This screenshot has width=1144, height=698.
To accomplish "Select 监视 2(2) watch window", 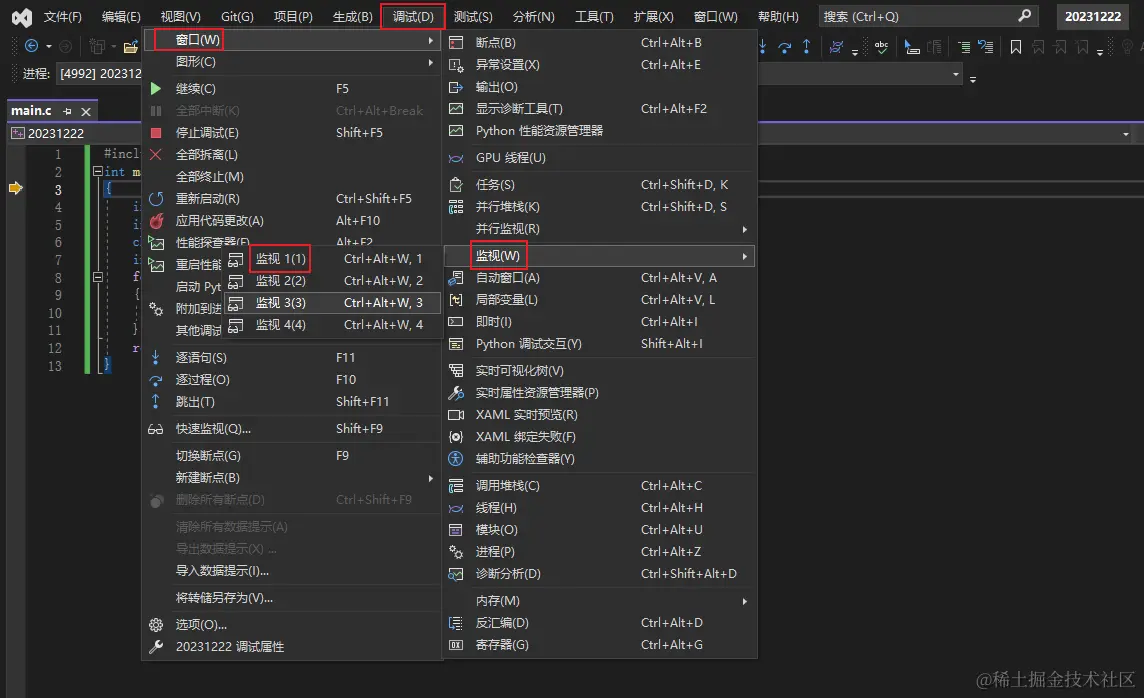I will pyautogui.click(x=332, y=281).
